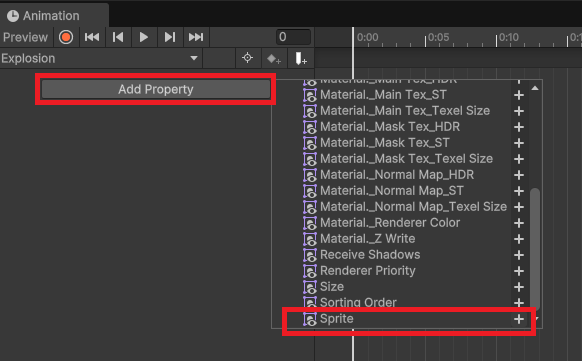Screen dimensions: 582x361
Task: Toggle animation record mode
Action: 66,37
